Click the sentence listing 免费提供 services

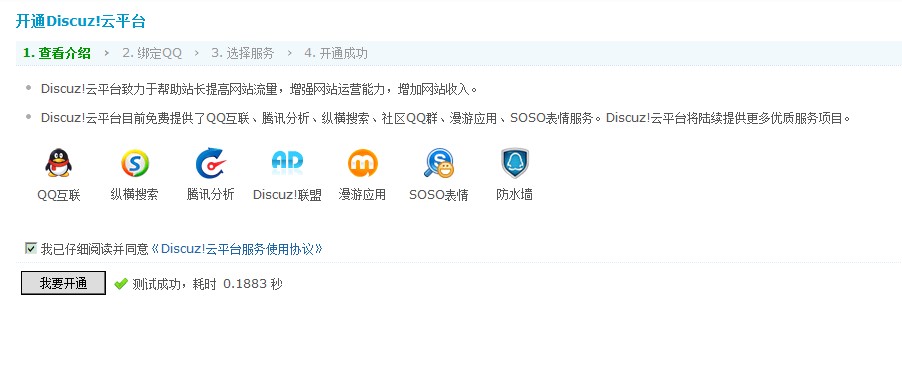click(446, 119)
